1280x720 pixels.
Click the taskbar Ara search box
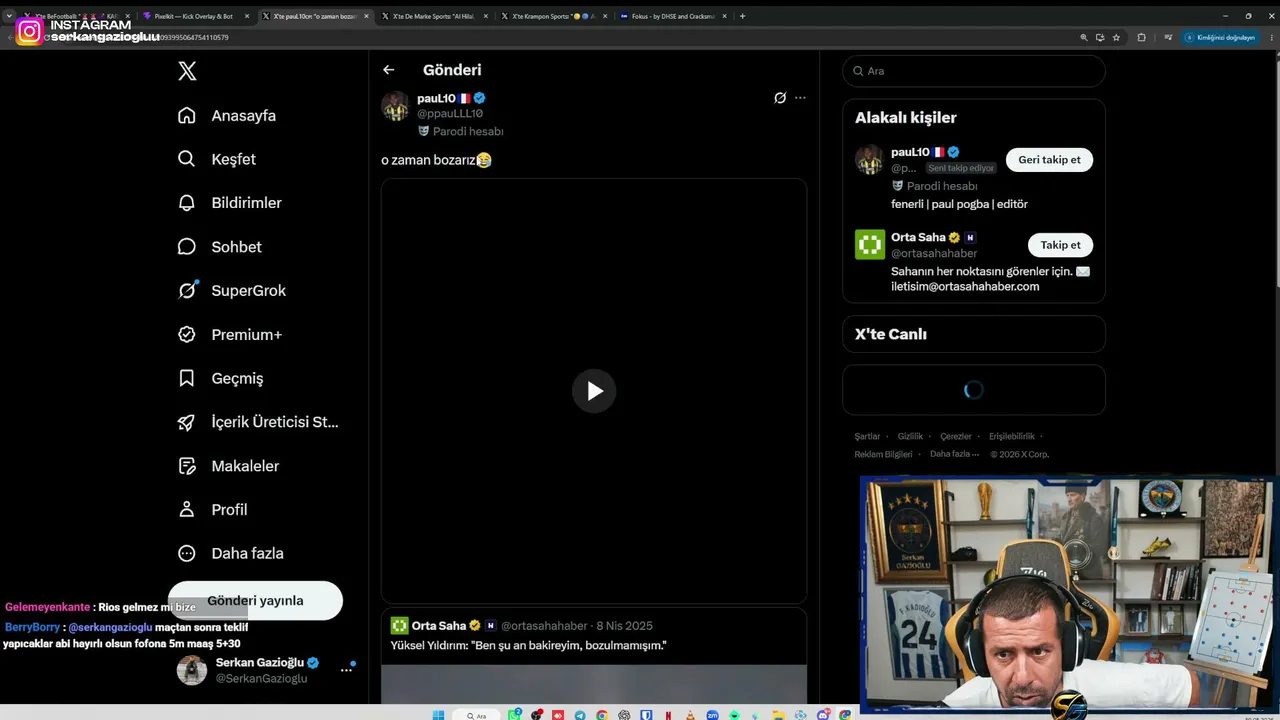476,715
